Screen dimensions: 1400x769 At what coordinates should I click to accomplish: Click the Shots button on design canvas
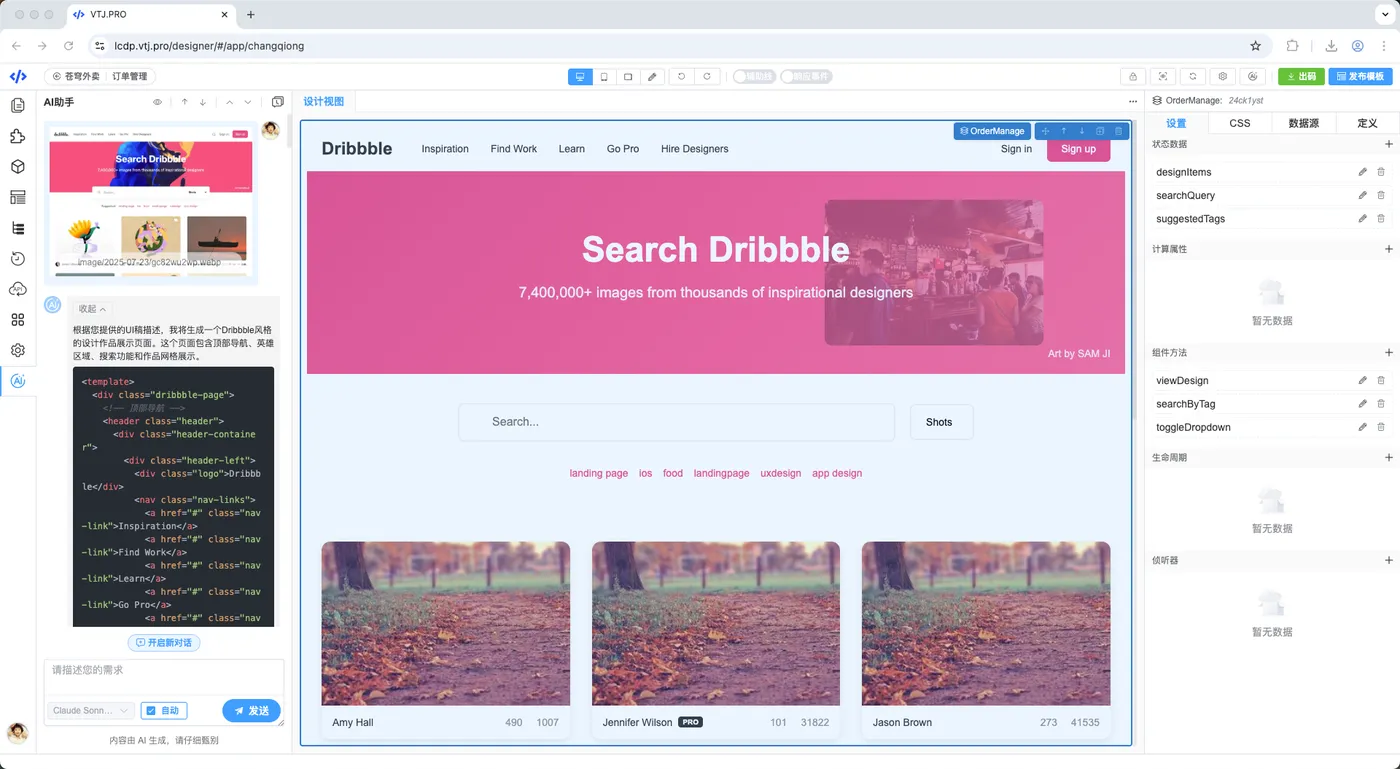[x=941, y=422]
